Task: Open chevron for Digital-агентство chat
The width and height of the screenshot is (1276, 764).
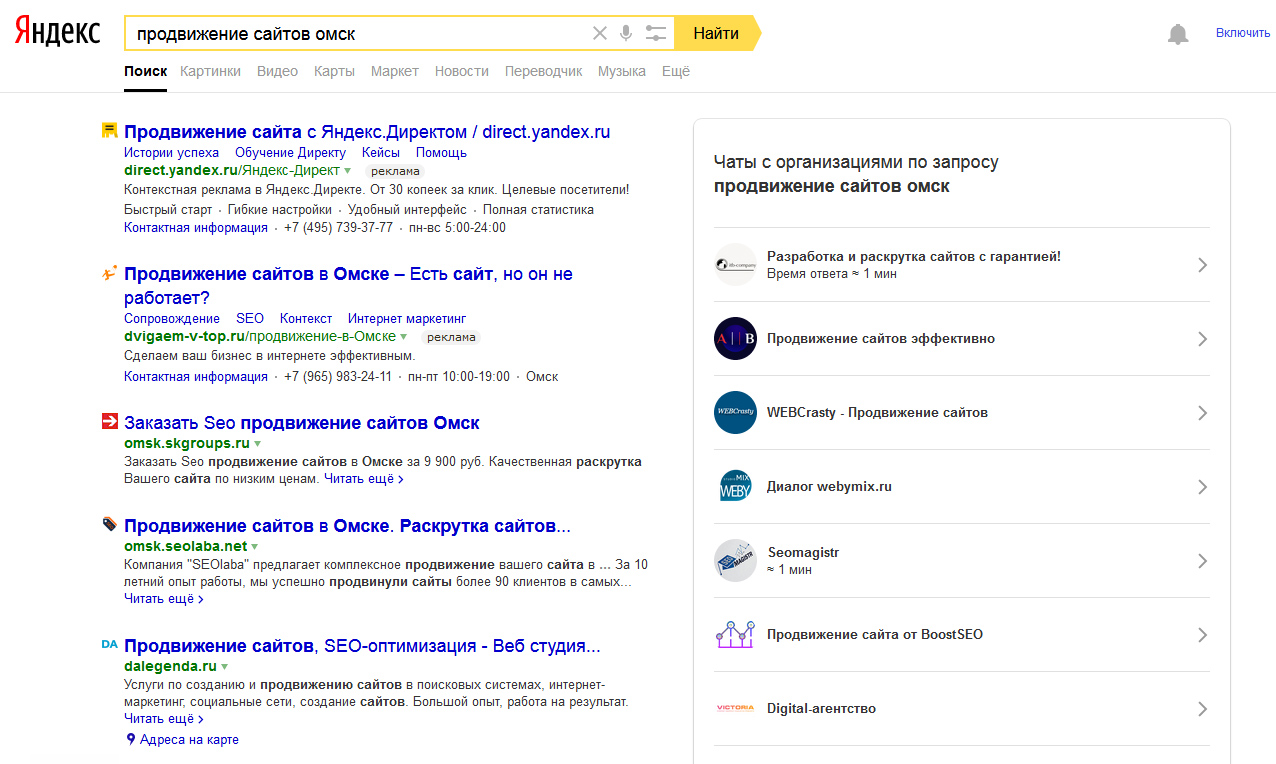Action: click(x=1202, y=709)
